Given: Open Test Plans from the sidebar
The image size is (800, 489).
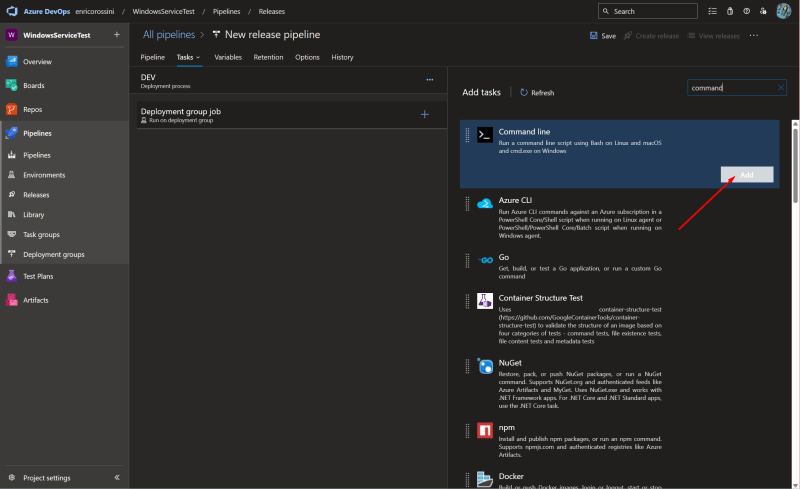Looking at the screenshot, I should (x=38, y=277).
